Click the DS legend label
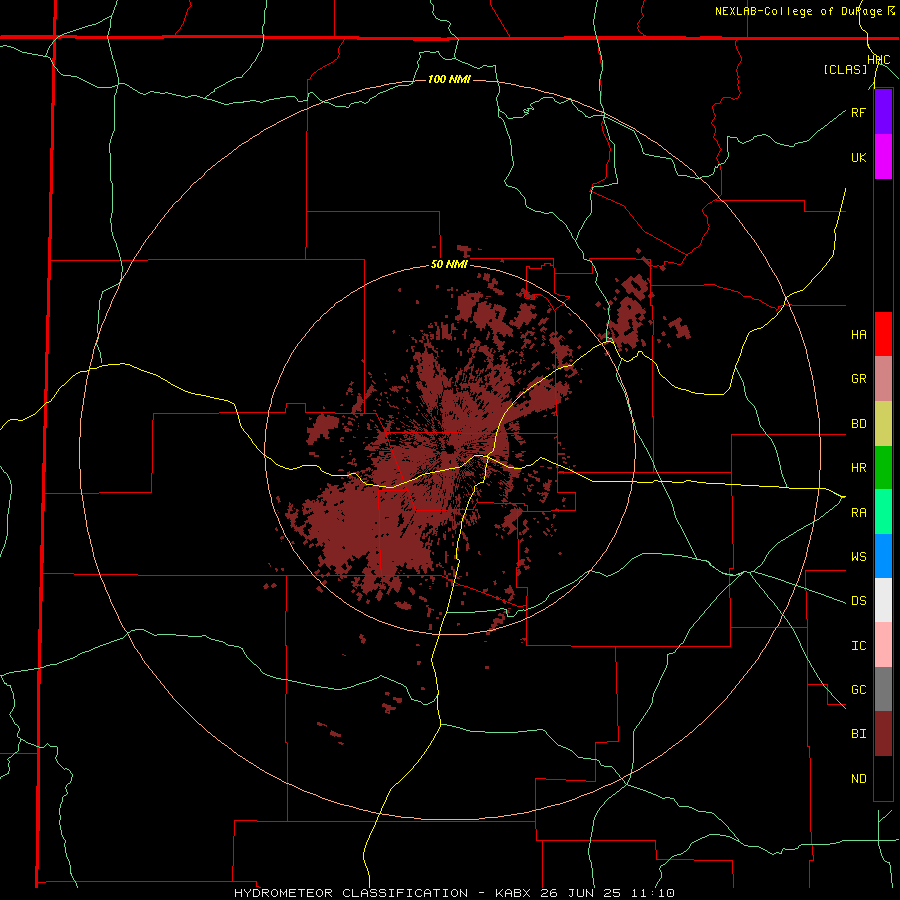 pos(858,601)
